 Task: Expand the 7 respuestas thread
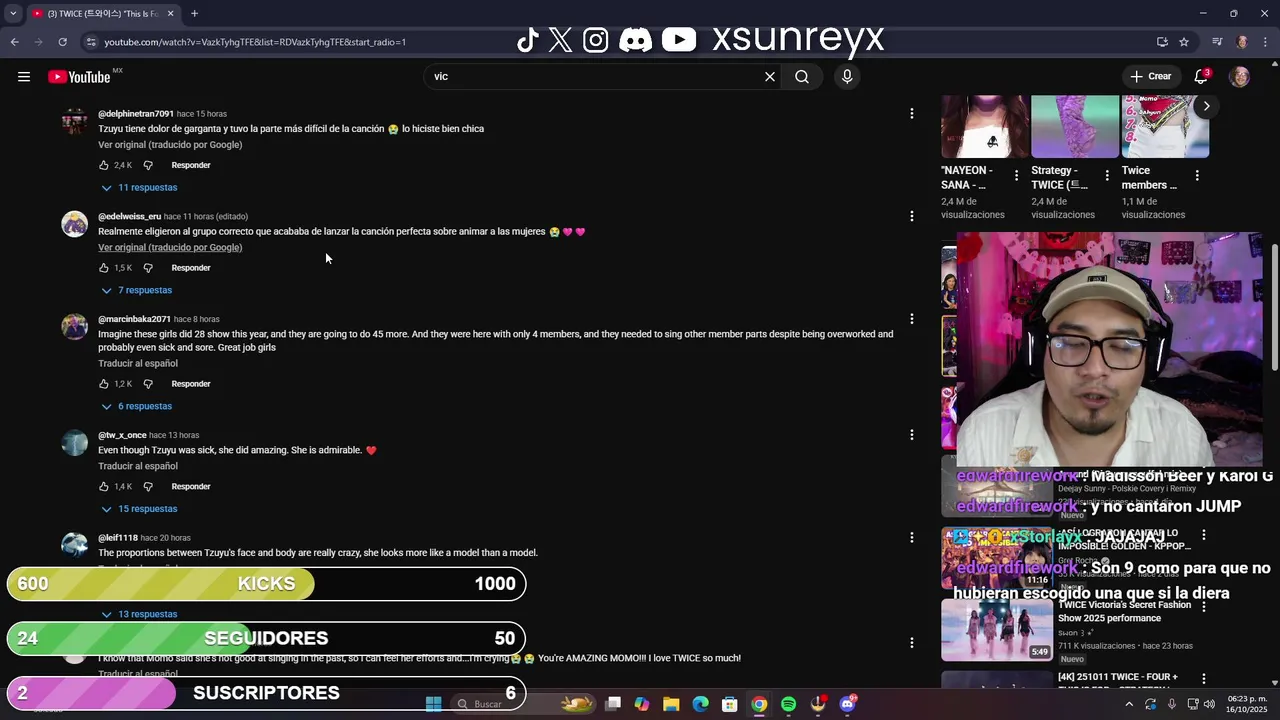click(136, 290)
